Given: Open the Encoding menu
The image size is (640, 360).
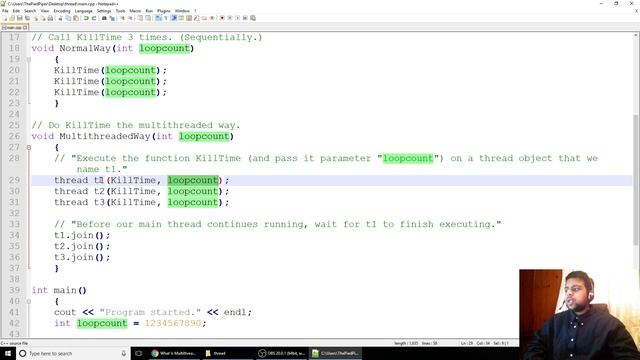Looking at the screenshot, I should tap(62, 11).
